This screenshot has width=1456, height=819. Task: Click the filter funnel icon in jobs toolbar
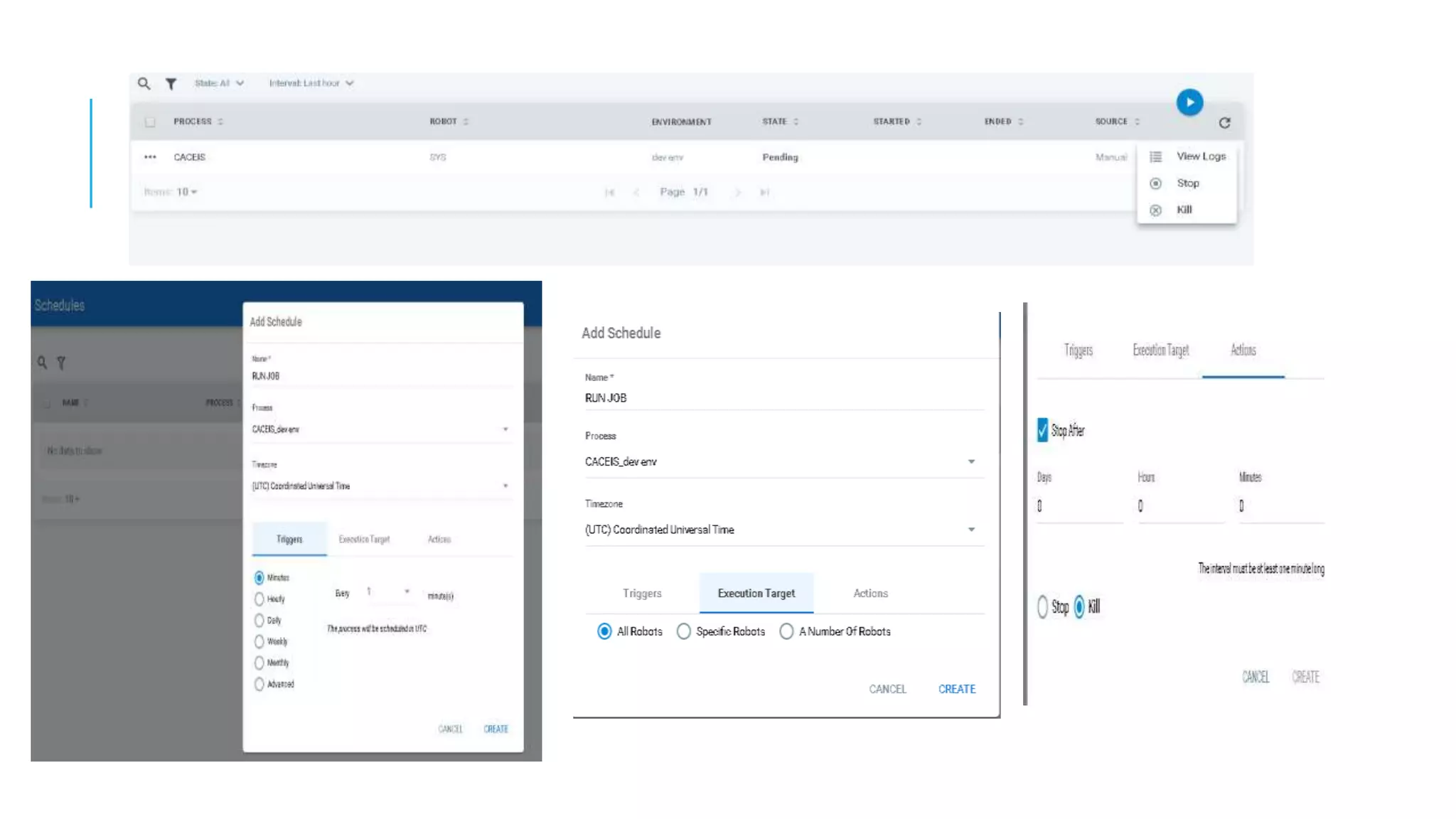(171, 84)
